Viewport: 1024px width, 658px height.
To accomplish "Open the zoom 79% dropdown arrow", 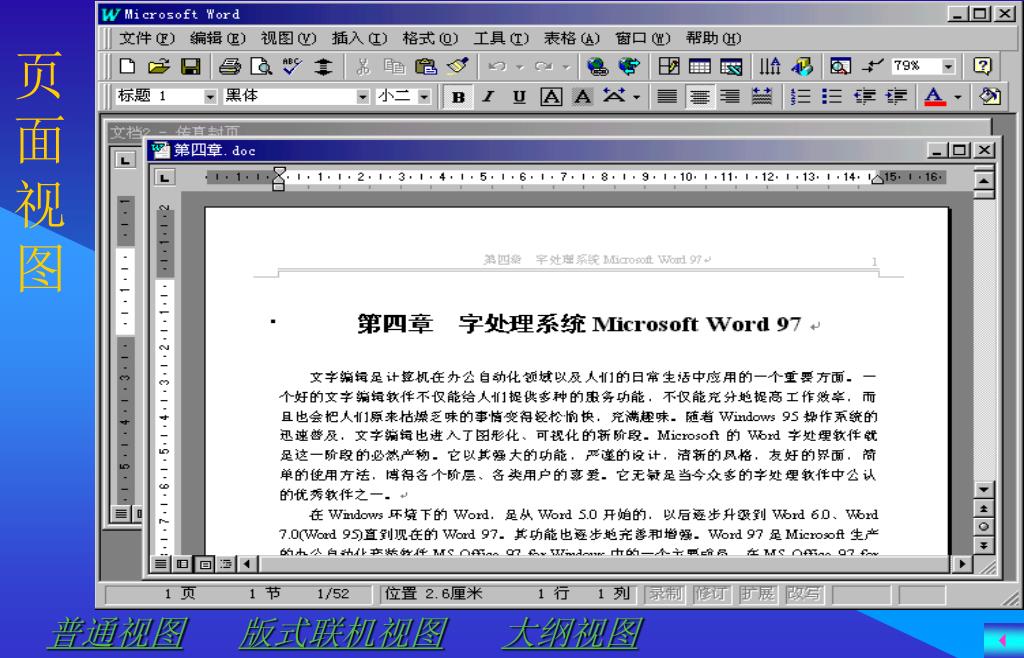I will [x=948, y=66].
